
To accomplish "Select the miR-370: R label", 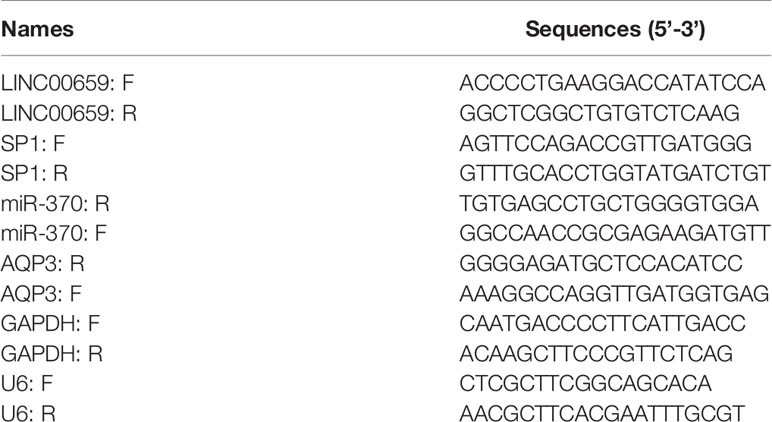I will tap(55, 203).
